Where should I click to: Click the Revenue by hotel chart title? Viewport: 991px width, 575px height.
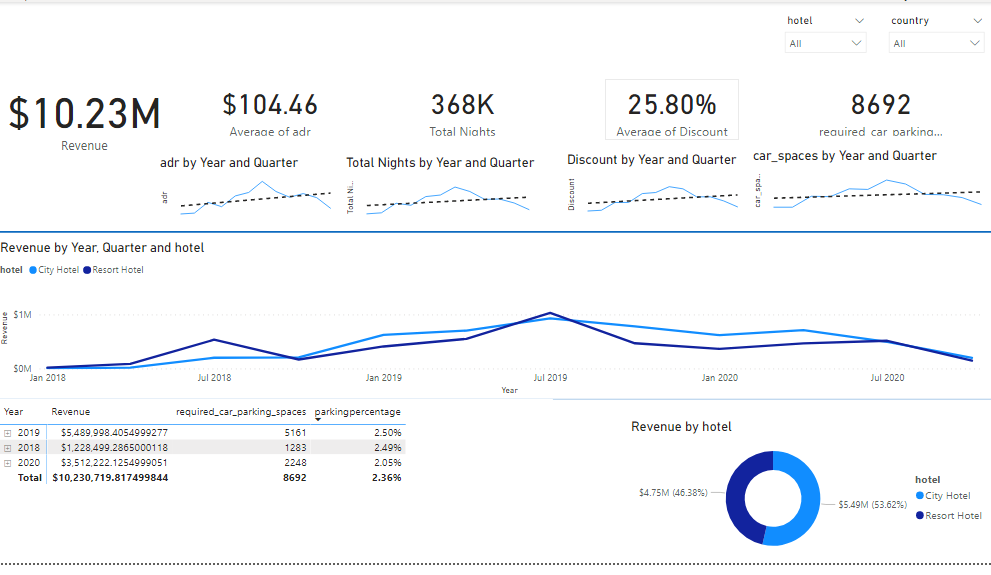tap(681, 427)
